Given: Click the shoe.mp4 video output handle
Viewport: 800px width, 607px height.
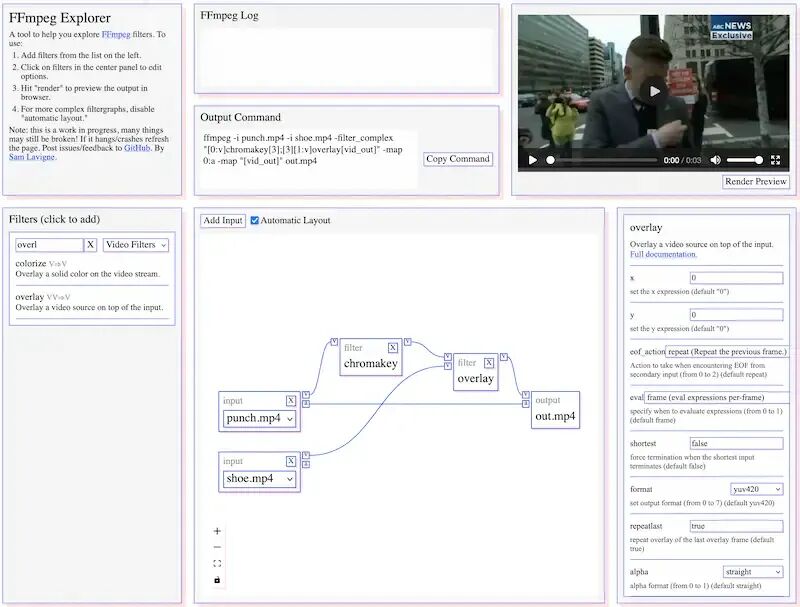Looking at the screenshot, I should click(306, 455).
